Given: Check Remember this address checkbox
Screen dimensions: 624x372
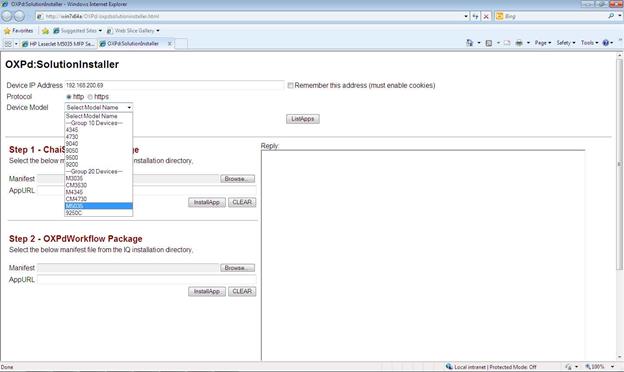Looking at the screenshot, I should point(291,85).
